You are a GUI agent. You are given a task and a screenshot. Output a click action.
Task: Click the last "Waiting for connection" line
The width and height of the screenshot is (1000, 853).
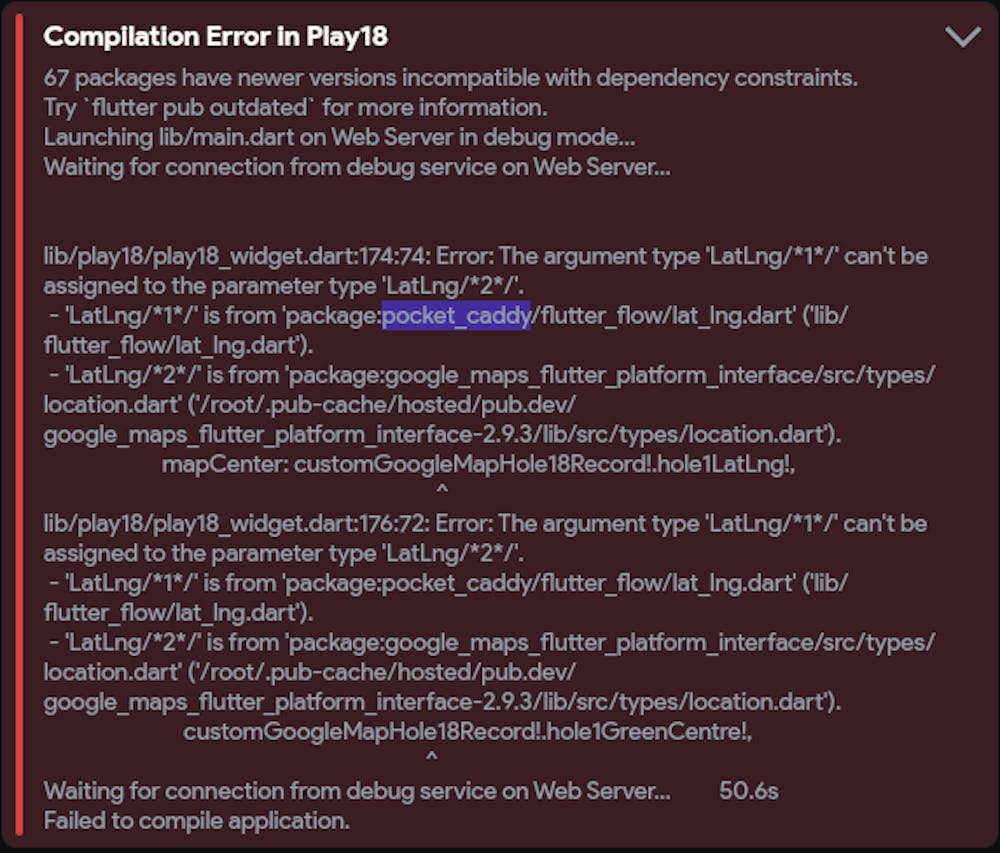357,791
